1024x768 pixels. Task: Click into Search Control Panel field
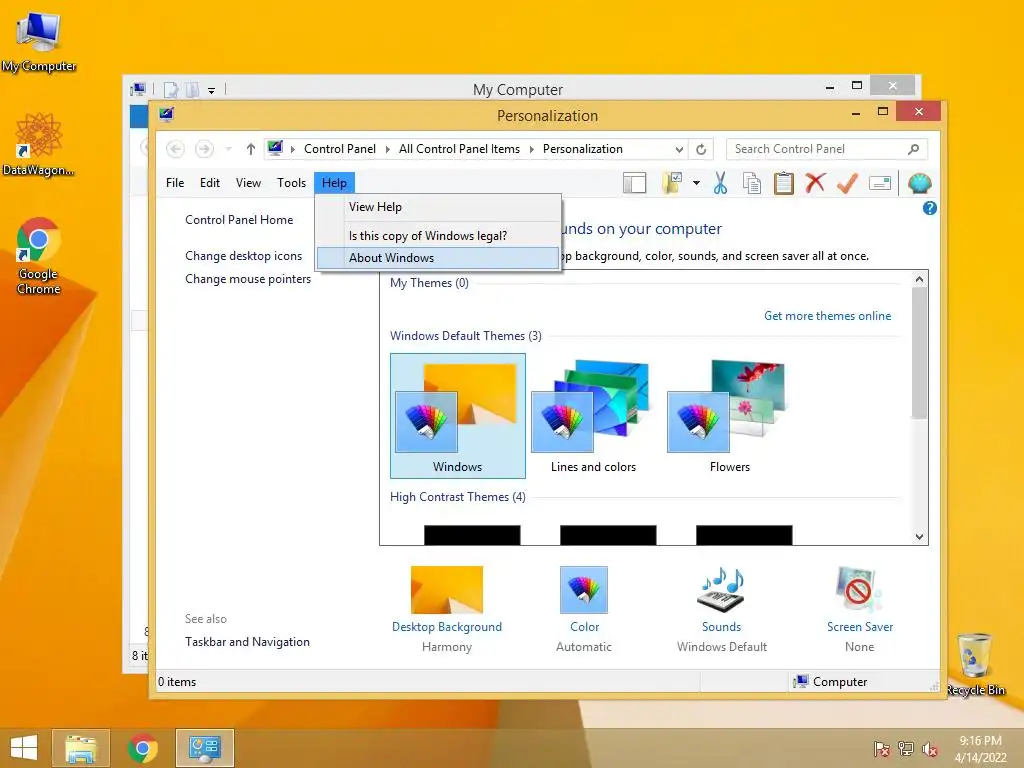(x=826, y=149)
